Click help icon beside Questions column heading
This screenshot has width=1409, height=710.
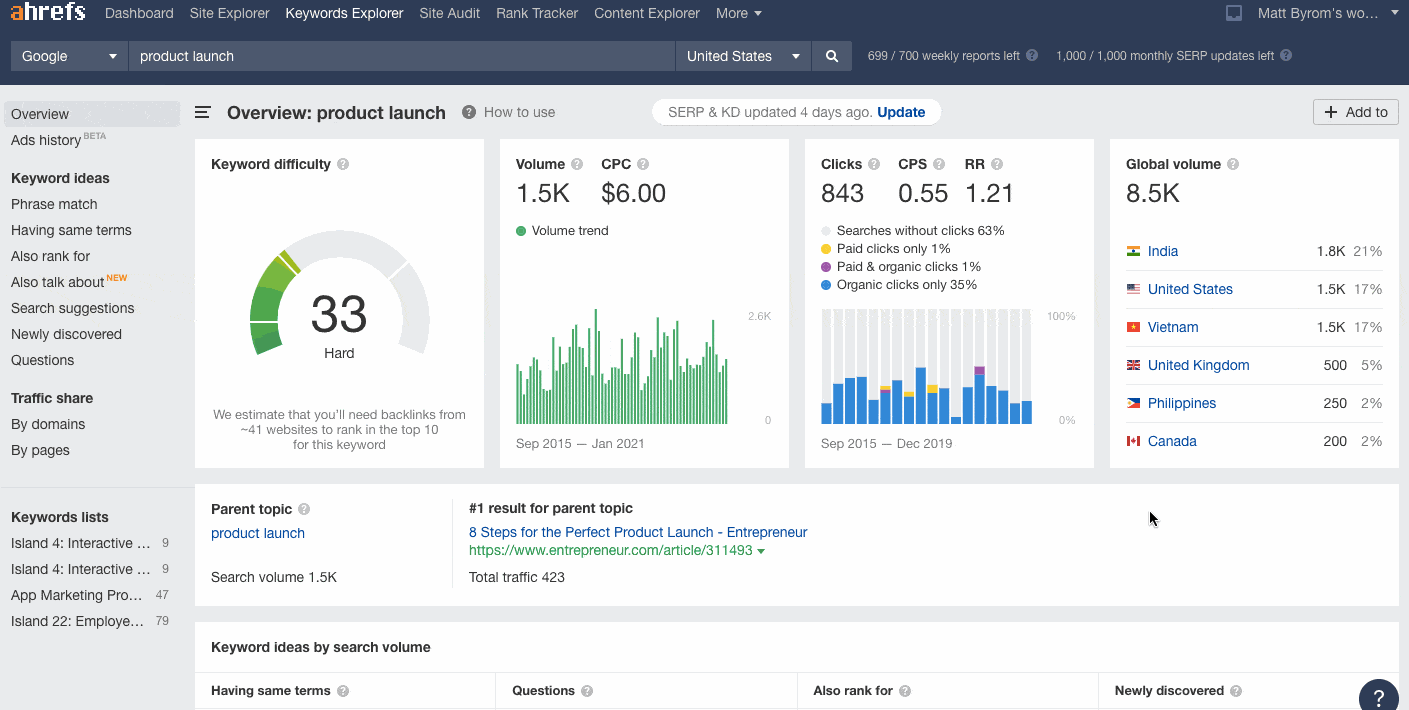(587, 691)
